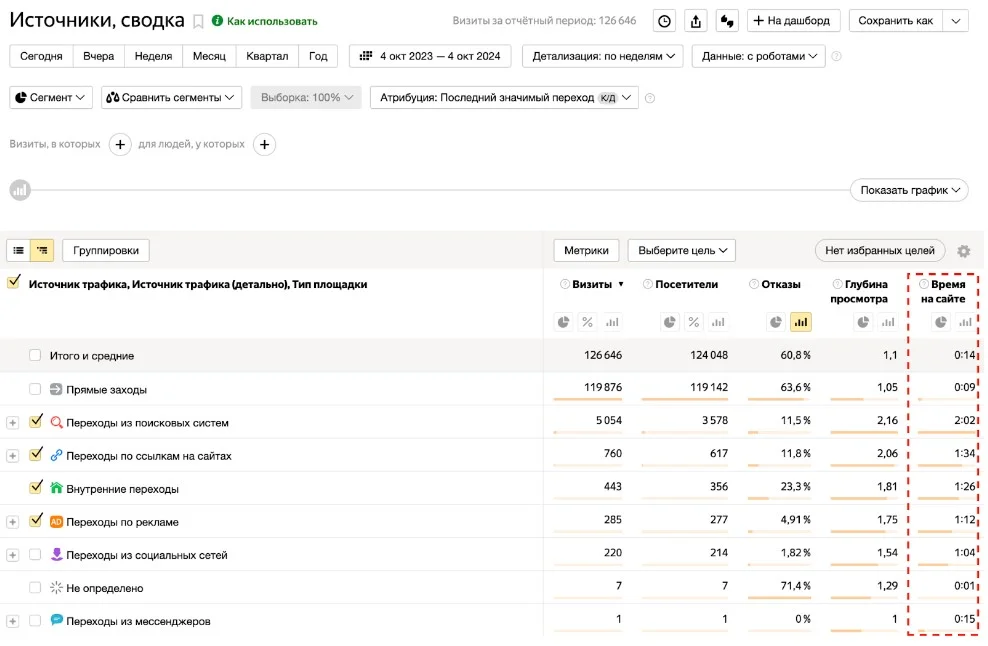Open the Как использовать help link
The width and height of the screenshot is (988, 646).
coord(265,21)
